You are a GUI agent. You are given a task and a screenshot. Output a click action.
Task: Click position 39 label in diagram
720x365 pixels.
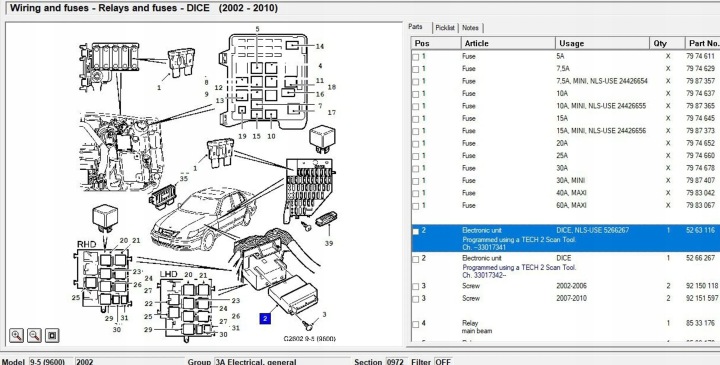[329, 243]
